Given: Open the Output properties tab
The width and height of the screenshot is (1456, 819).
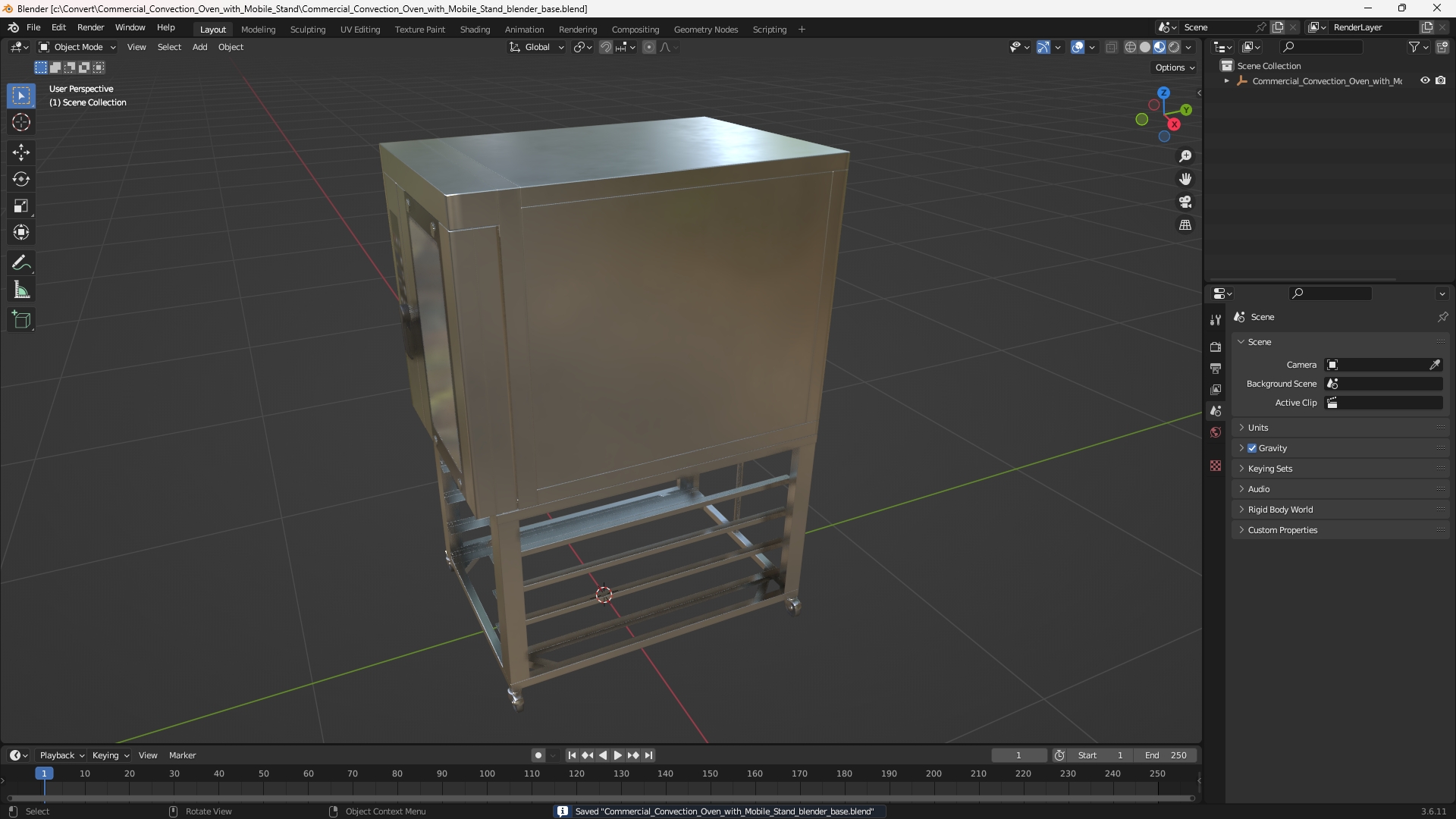Looking at the screenshot, I should click(1216, 368).
